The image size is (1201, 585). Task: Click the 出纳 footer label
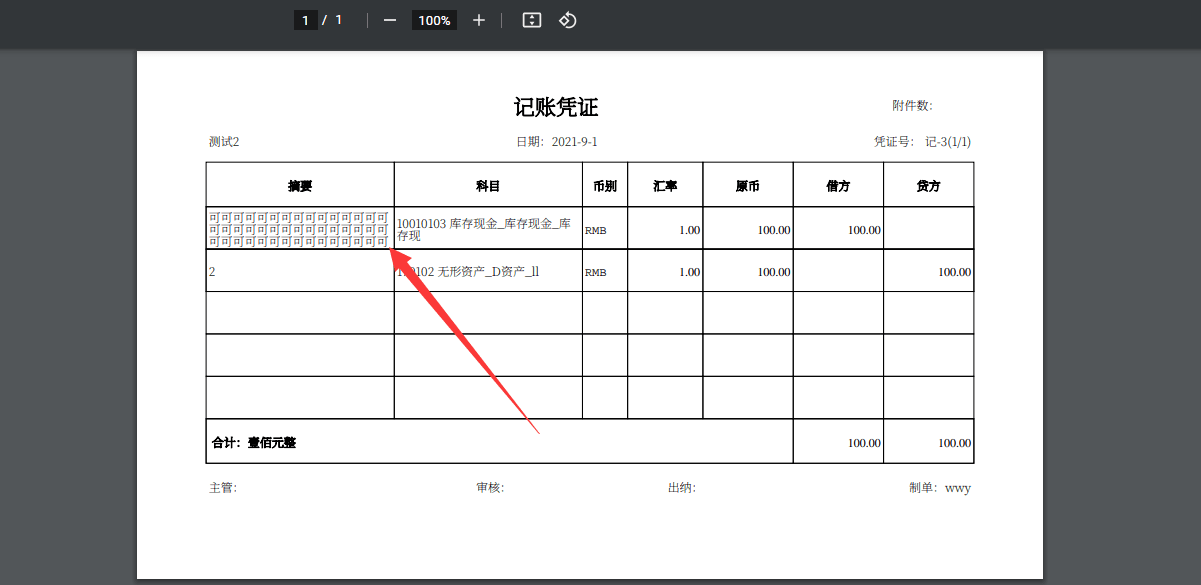[x=682, y=488]
